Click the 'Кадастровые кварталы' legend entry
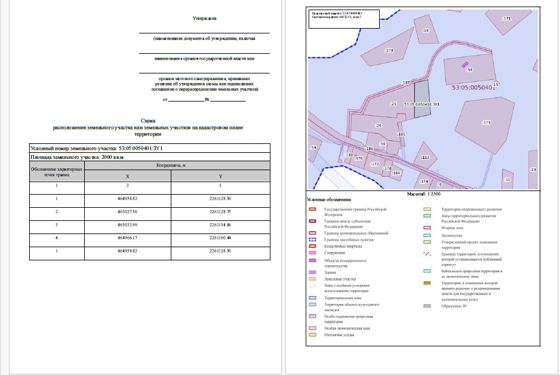The height and width of the screenshot is (375, 560). (x=343, y=246)
